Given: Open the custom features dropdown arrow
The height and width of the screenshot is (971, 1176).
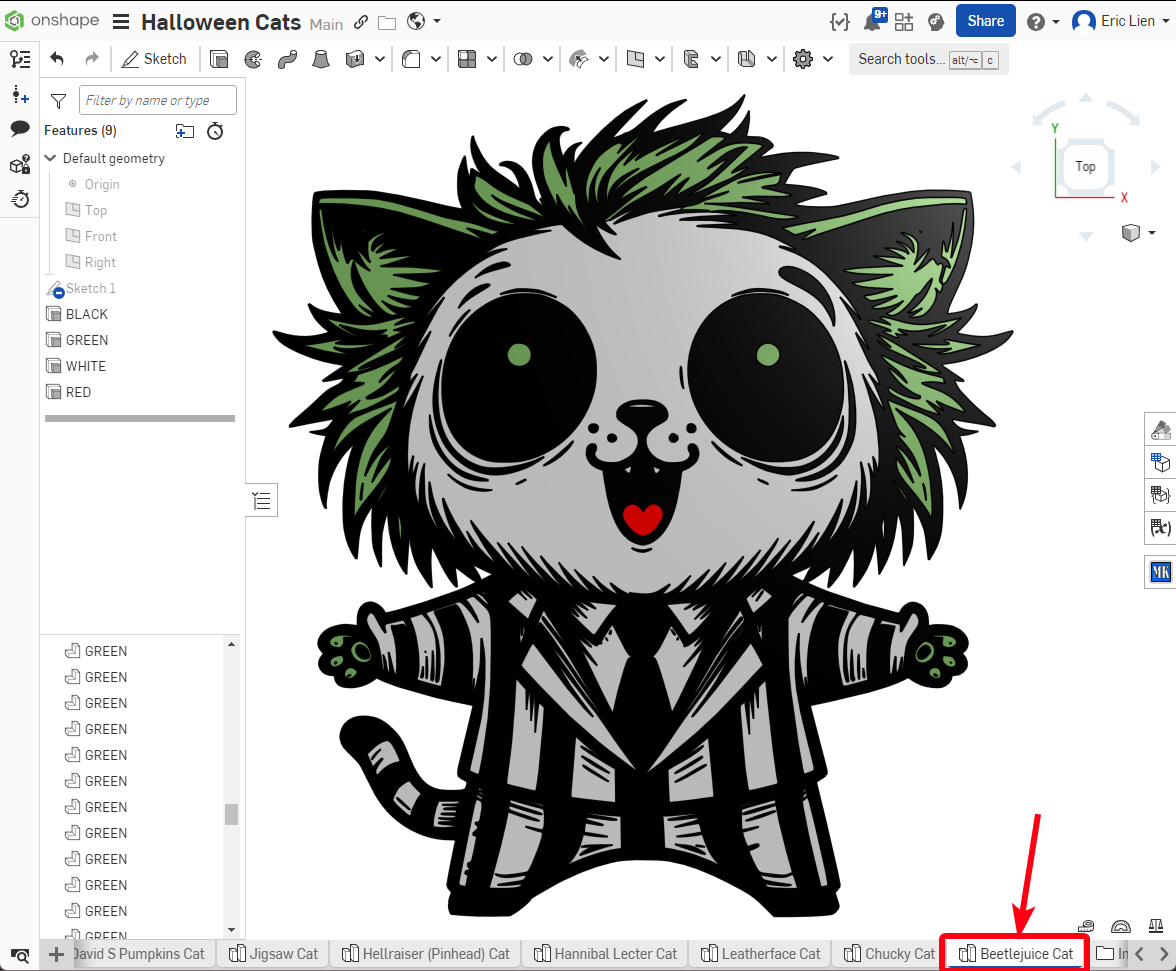Looking at the screenshot, I should tap(828, 59).
